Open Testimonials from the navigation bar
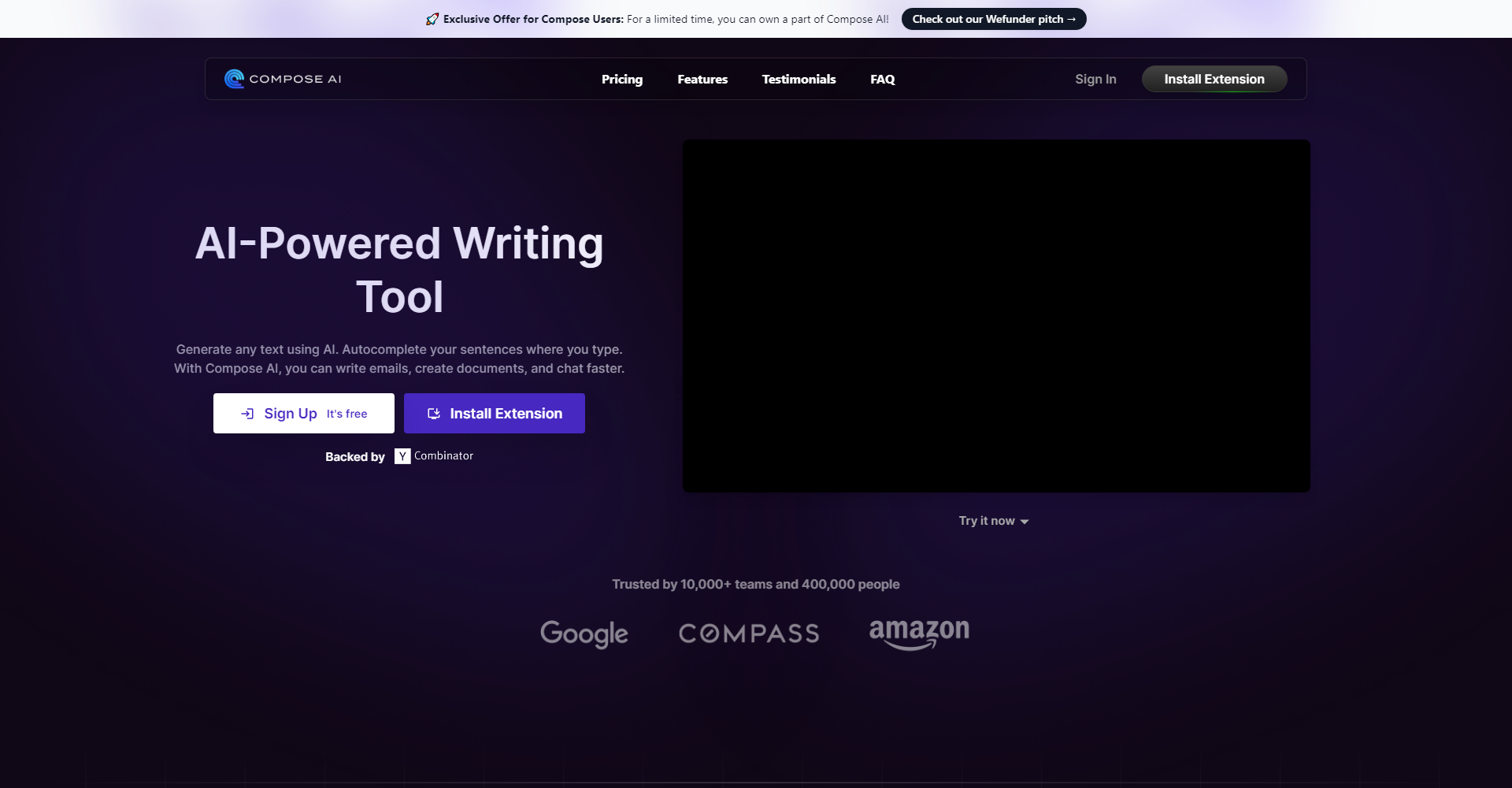 799,79
